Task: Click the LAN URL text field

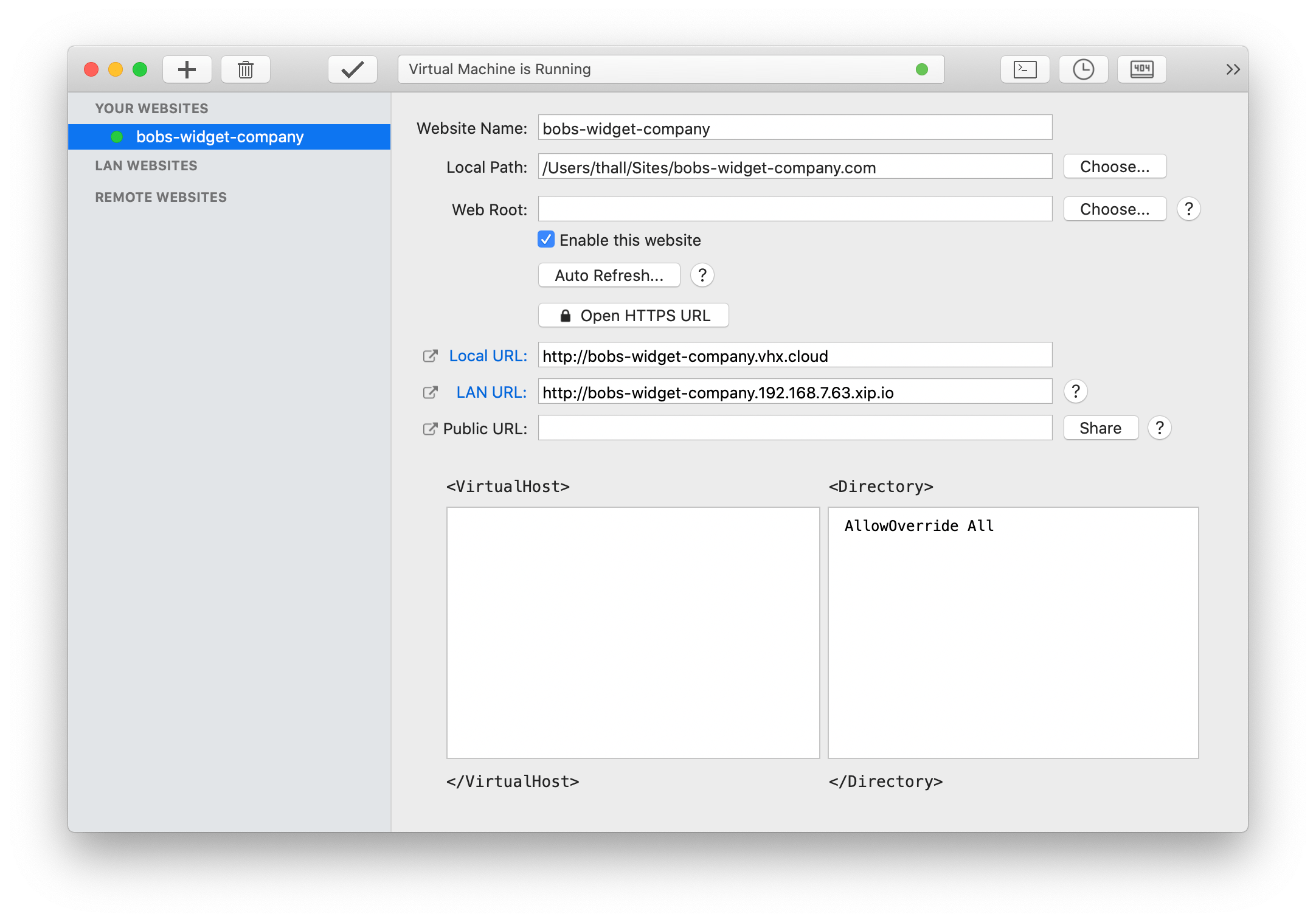Action: tap(795, 392)
